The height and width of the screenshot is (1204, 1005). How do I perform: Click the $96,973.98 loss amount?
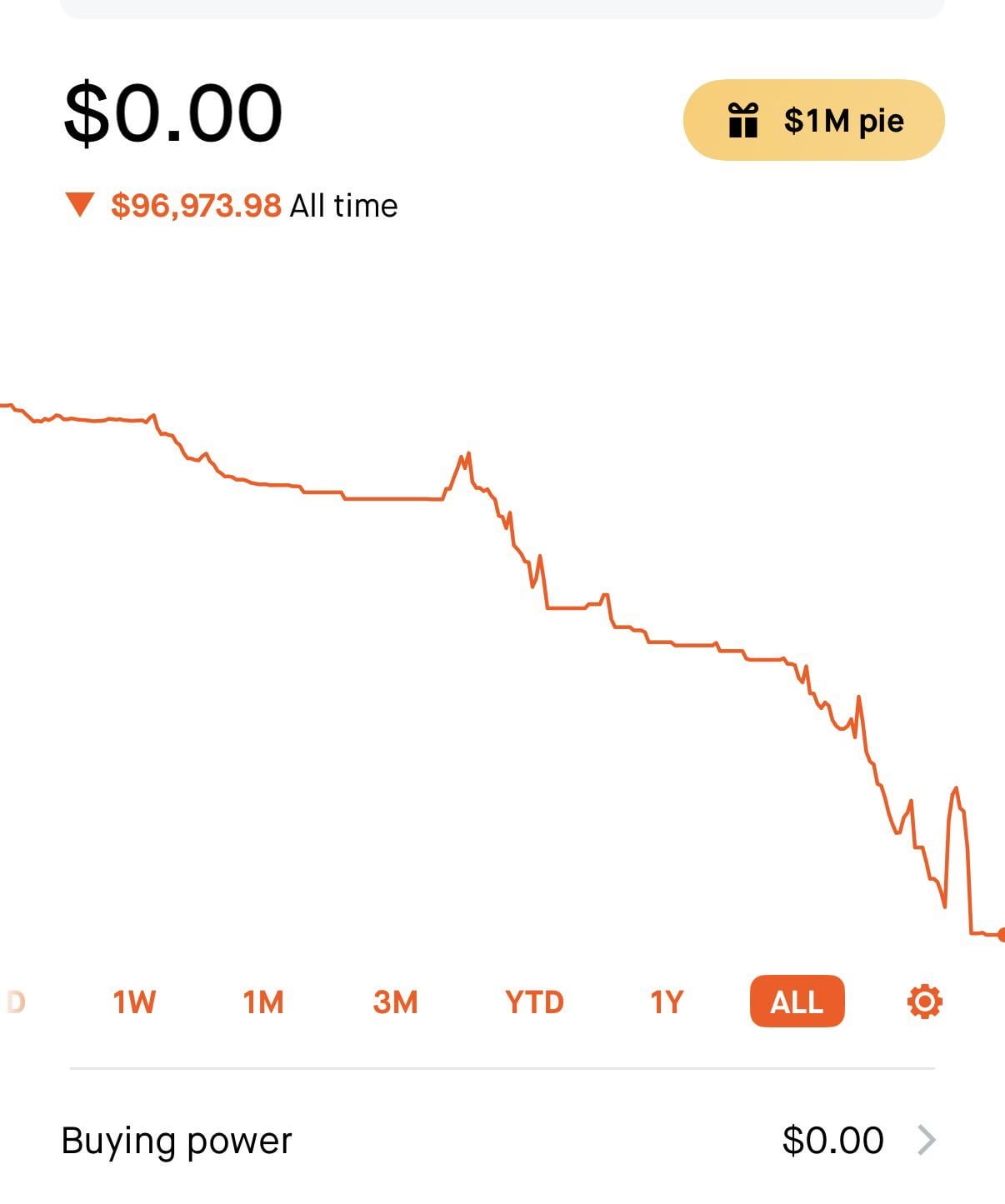pos(196,205)
